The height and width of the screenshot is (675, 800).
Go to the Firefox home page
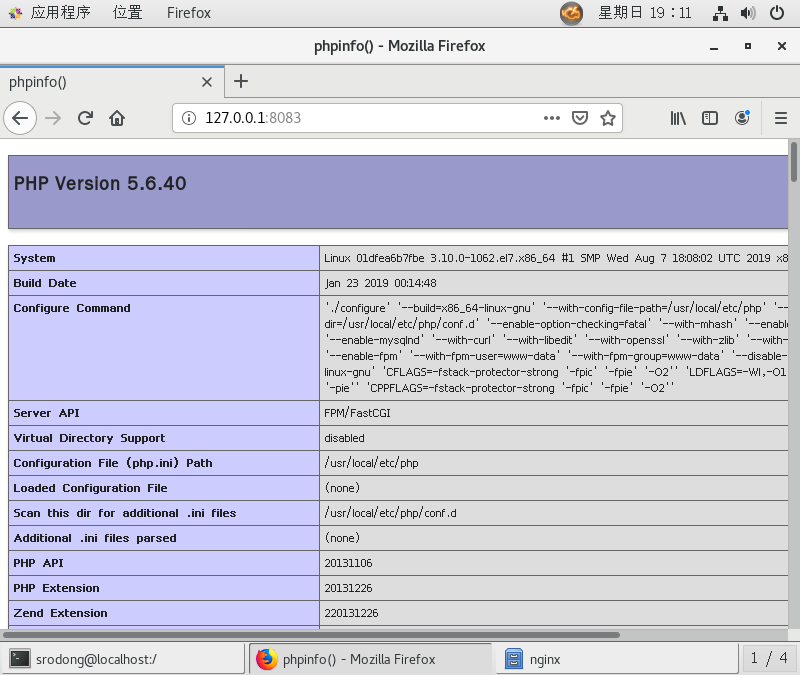(x=117, y=118)
